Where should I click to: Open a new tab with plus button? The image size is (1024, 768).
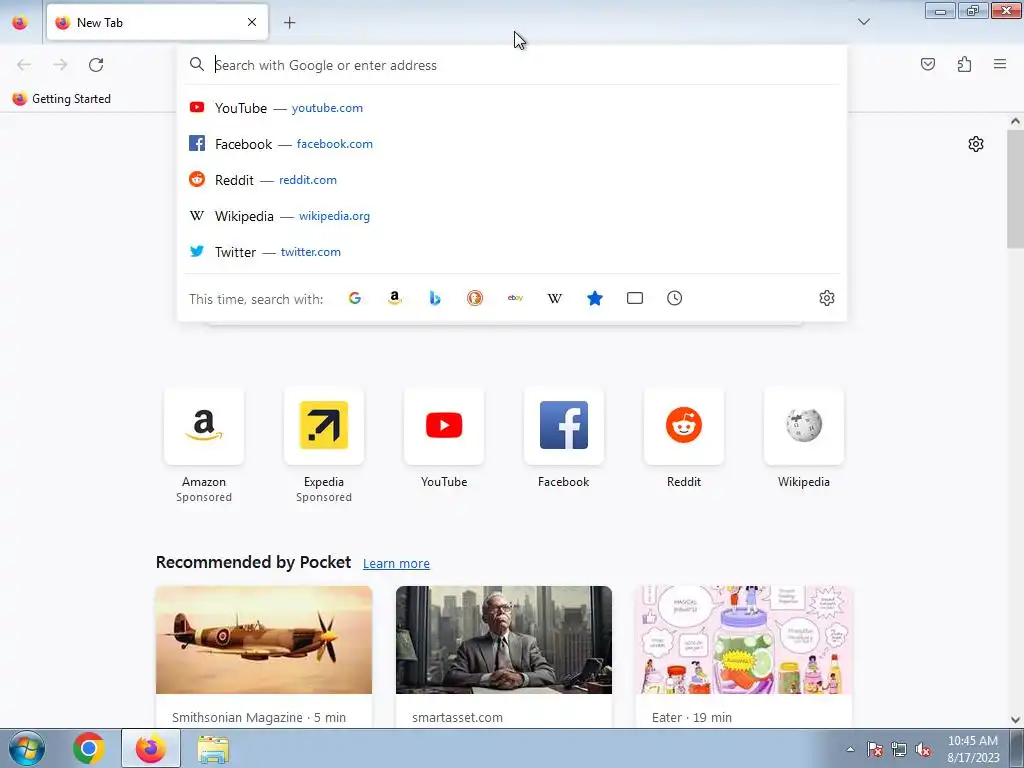tap(289, 23)
